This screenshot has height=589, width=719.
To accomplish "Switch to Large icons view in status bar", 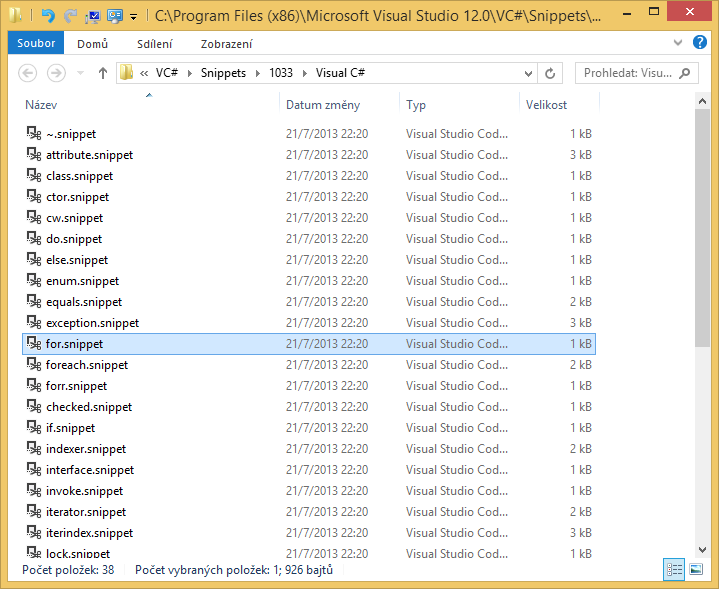I will [x=696, y=570].
